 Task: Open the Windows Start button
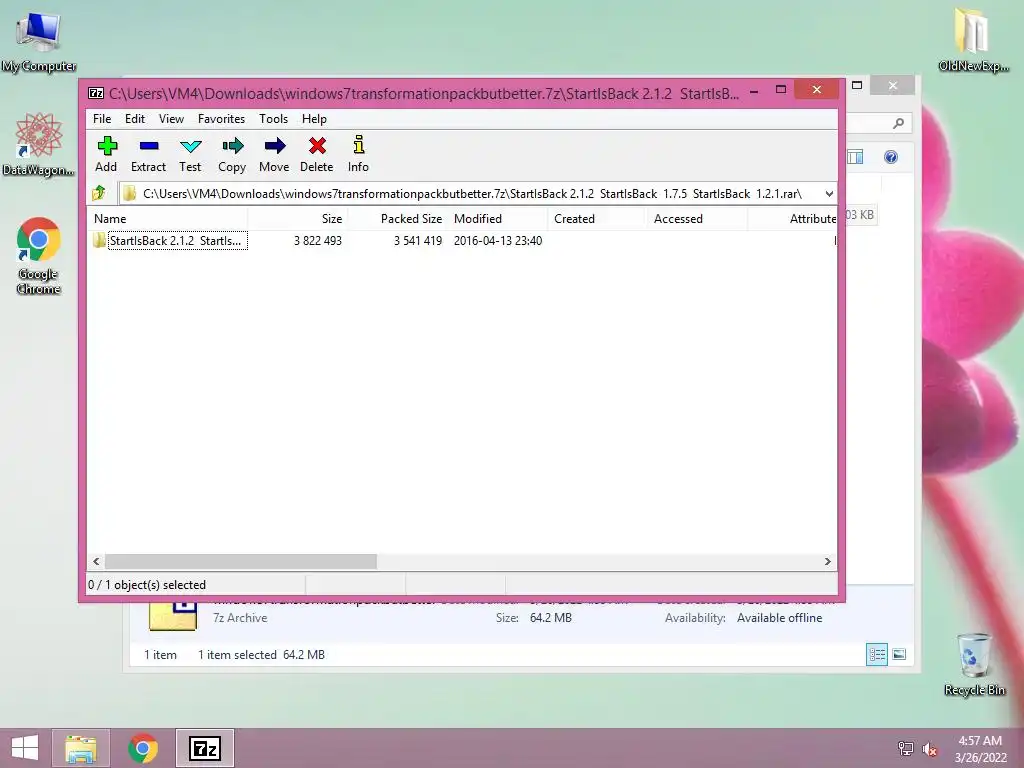(x=24, y=748)
